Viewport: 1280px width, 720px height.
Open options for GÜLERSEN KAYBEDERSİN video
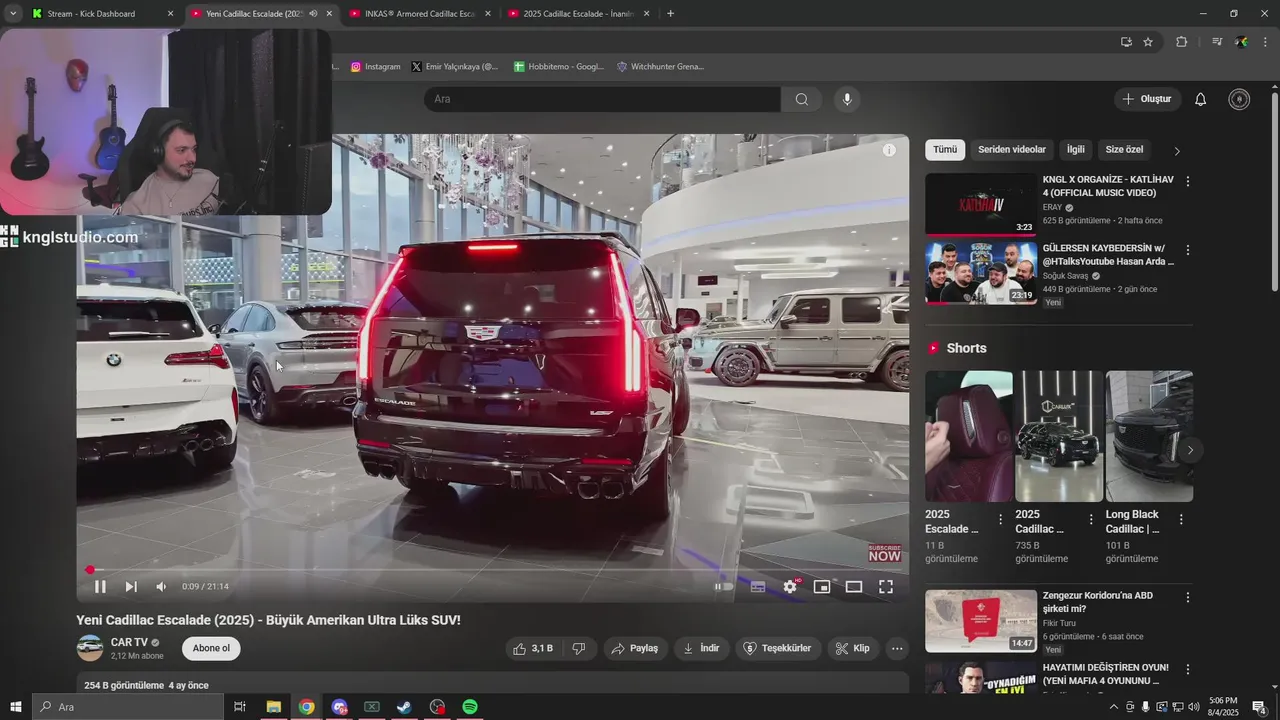click(1188, 250)
